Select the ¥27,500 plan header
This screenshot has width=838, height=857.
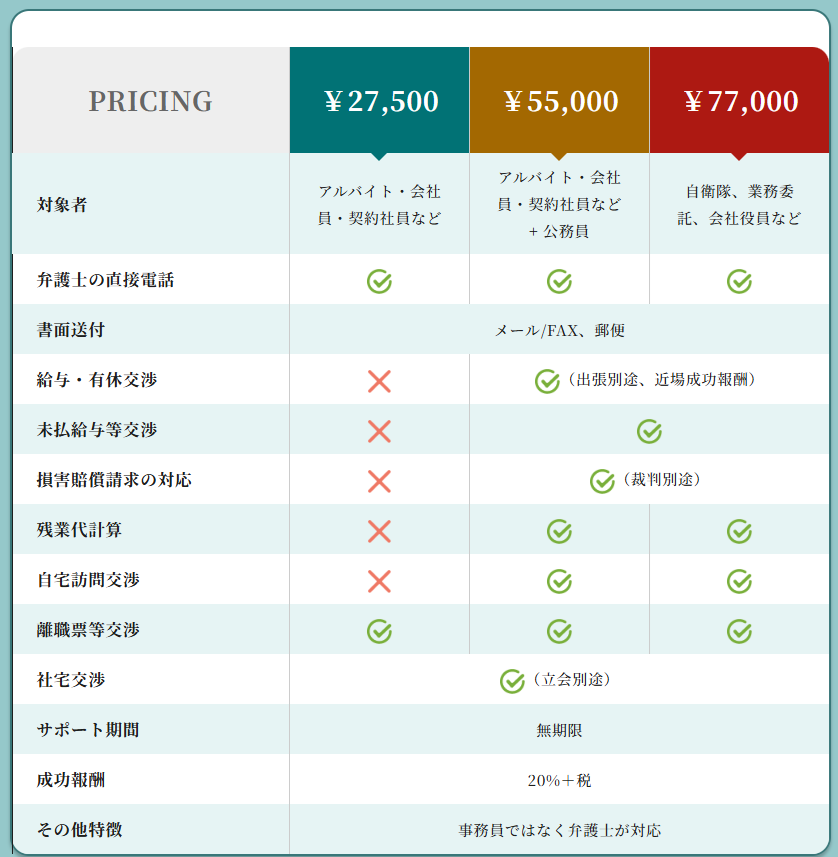[x=380, y=101]
